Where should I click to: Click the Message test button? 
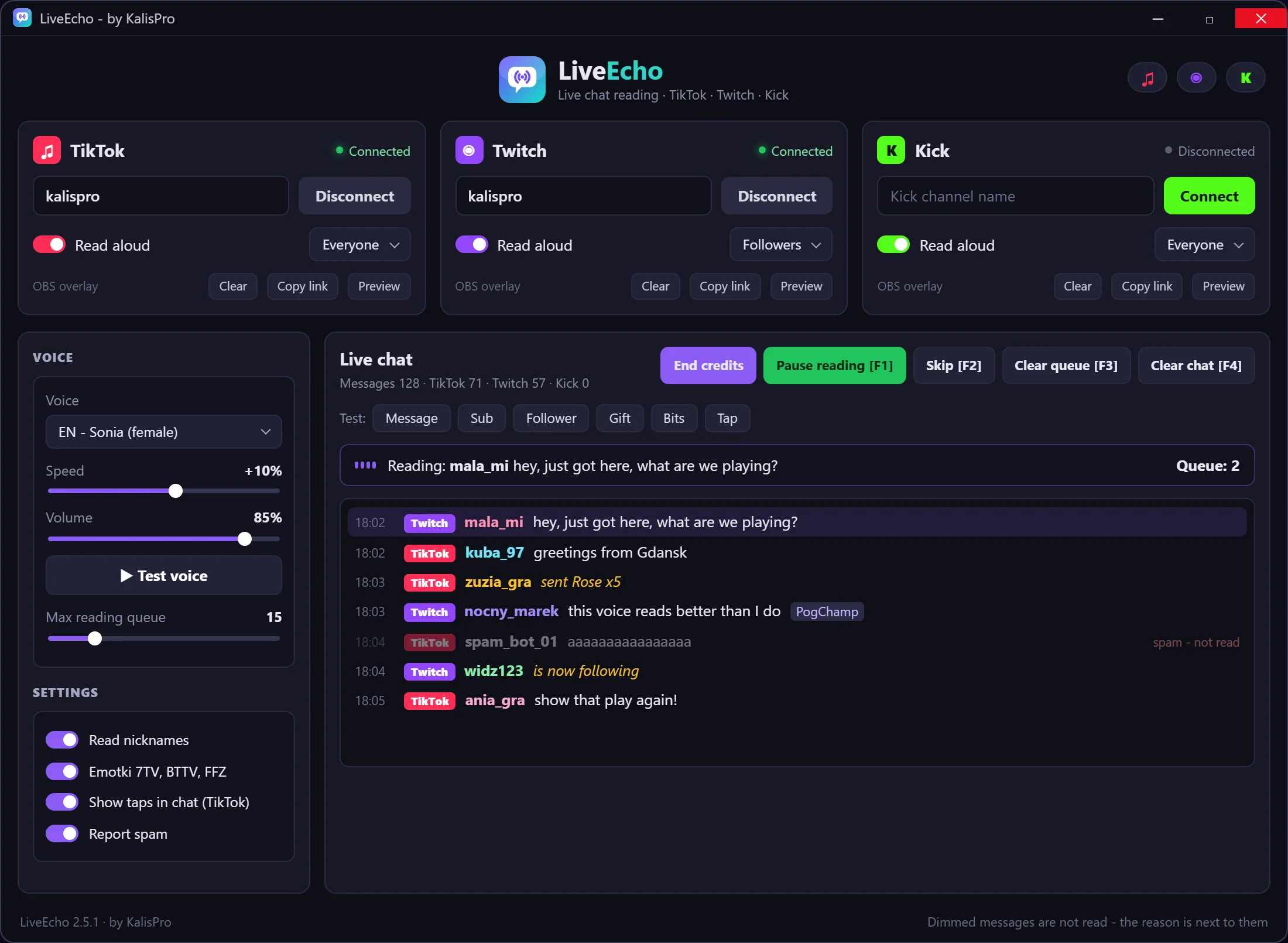click(x=412, y=418)
